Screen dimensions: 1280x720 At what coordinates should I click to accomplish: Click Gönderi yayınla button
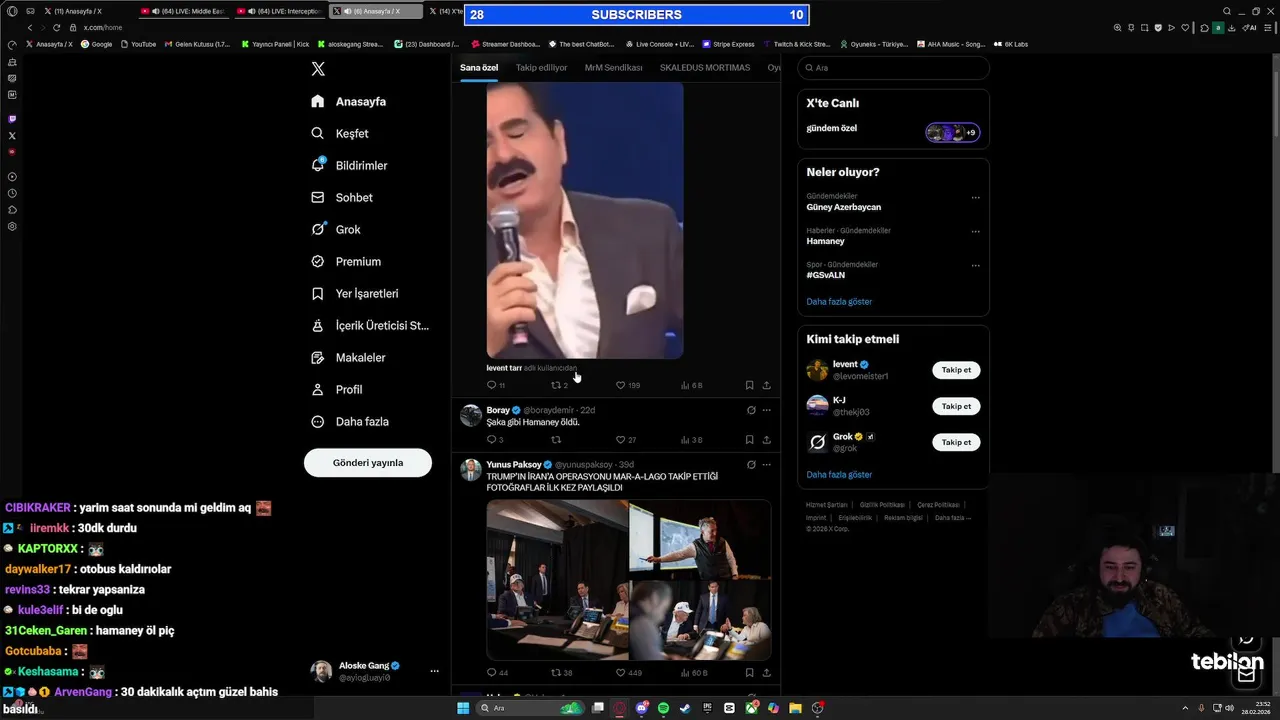coord(368,462)
